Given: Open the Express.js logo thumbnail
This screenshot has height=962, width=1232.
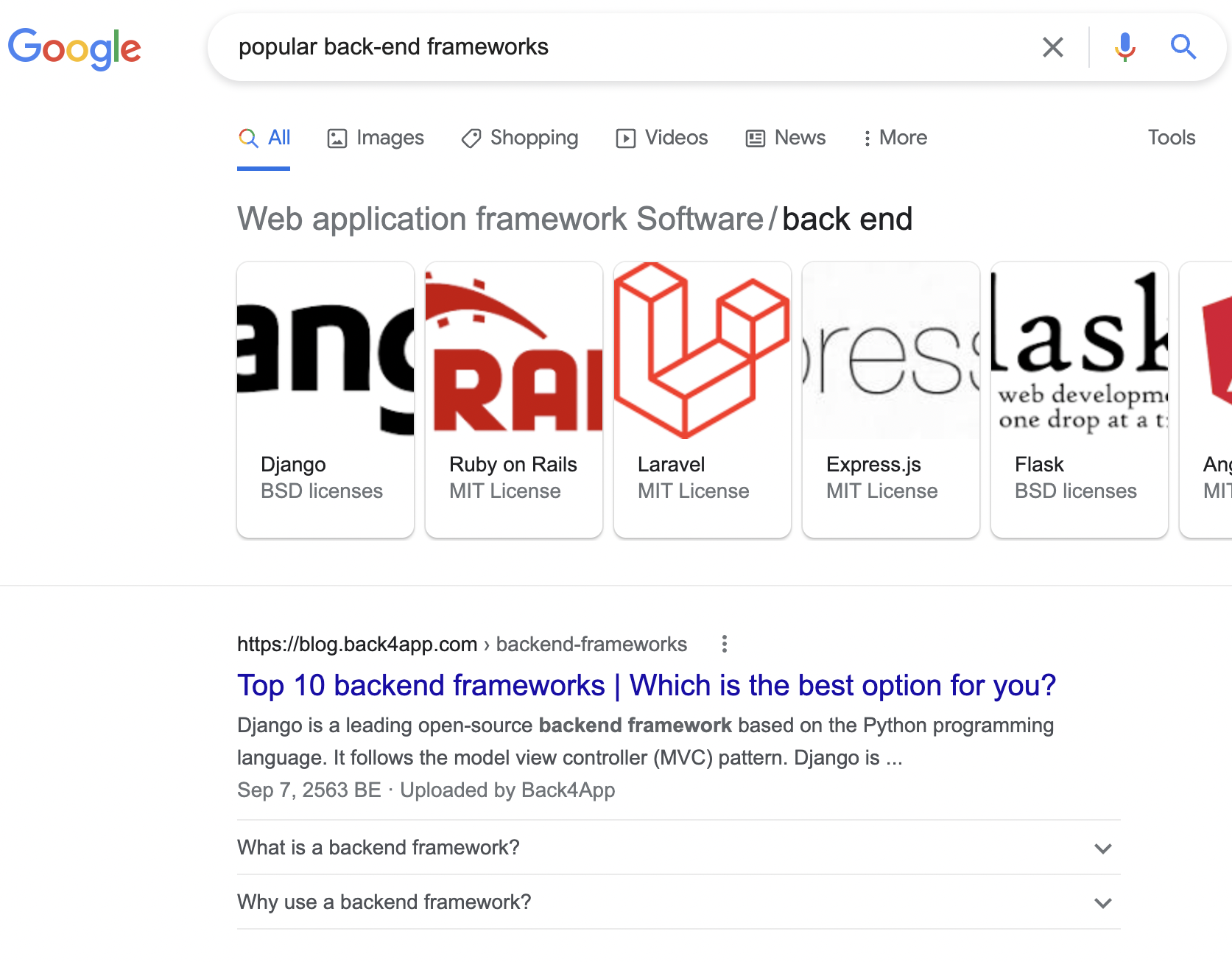Looking at the screenshot, I should pos(891,351).
